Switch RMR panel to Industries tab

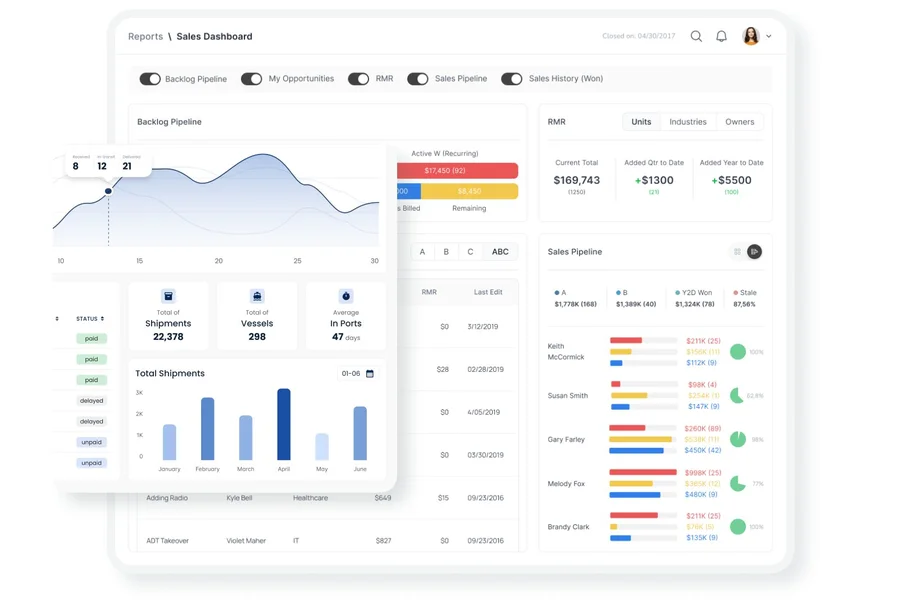click(691, 121)
